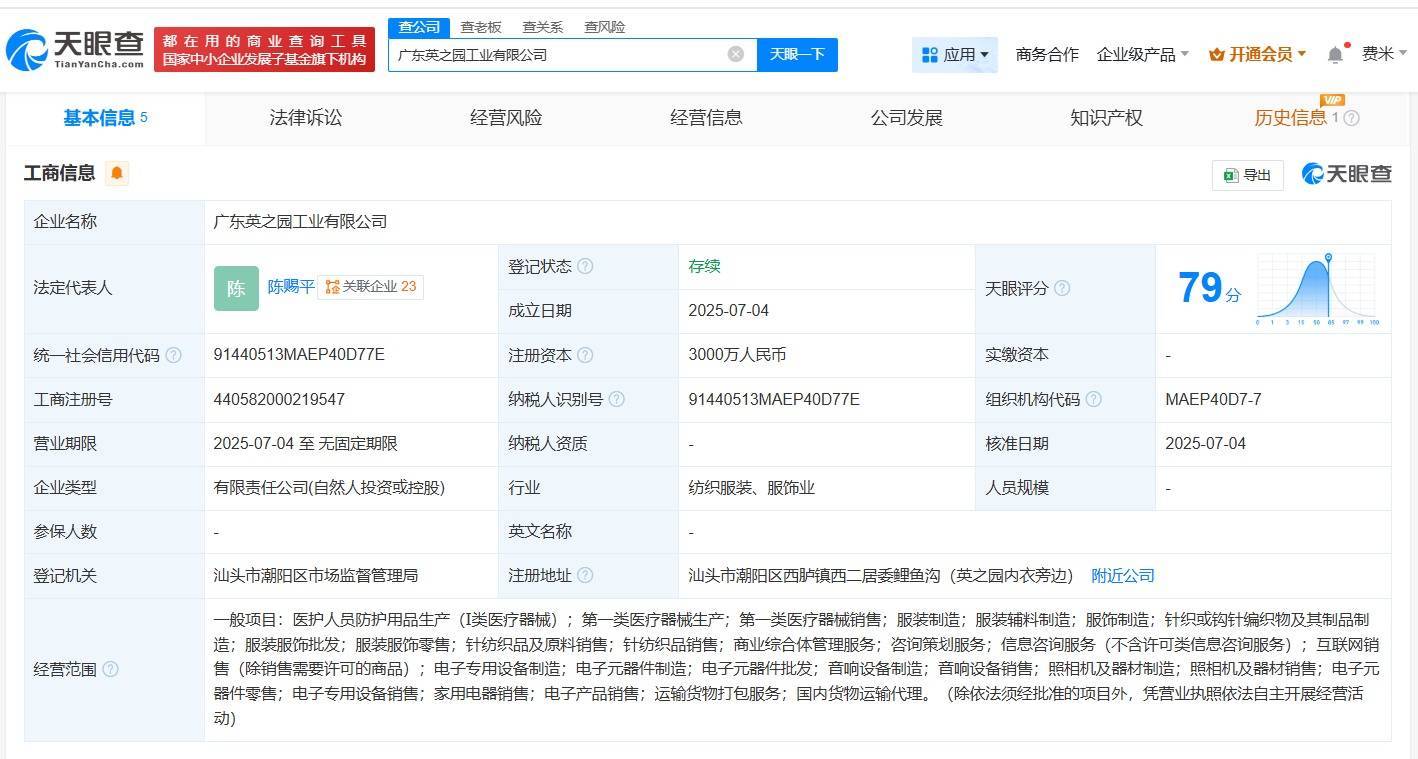Click the 天眼查 logo above the table

click(x=1347, y=174)
